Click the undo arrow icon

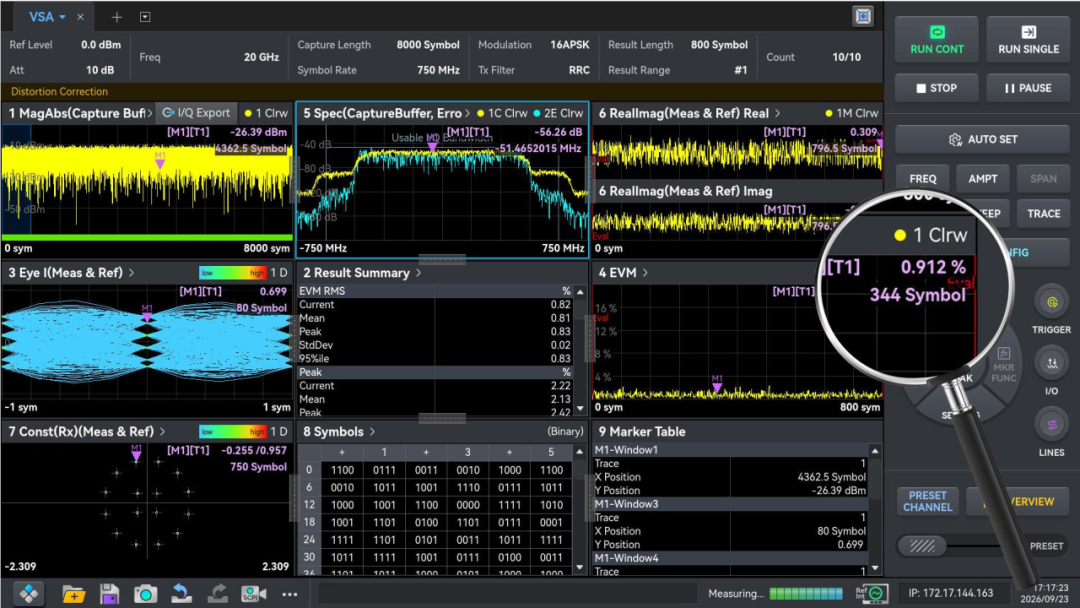pyautogui.click(x=181, y=594)
